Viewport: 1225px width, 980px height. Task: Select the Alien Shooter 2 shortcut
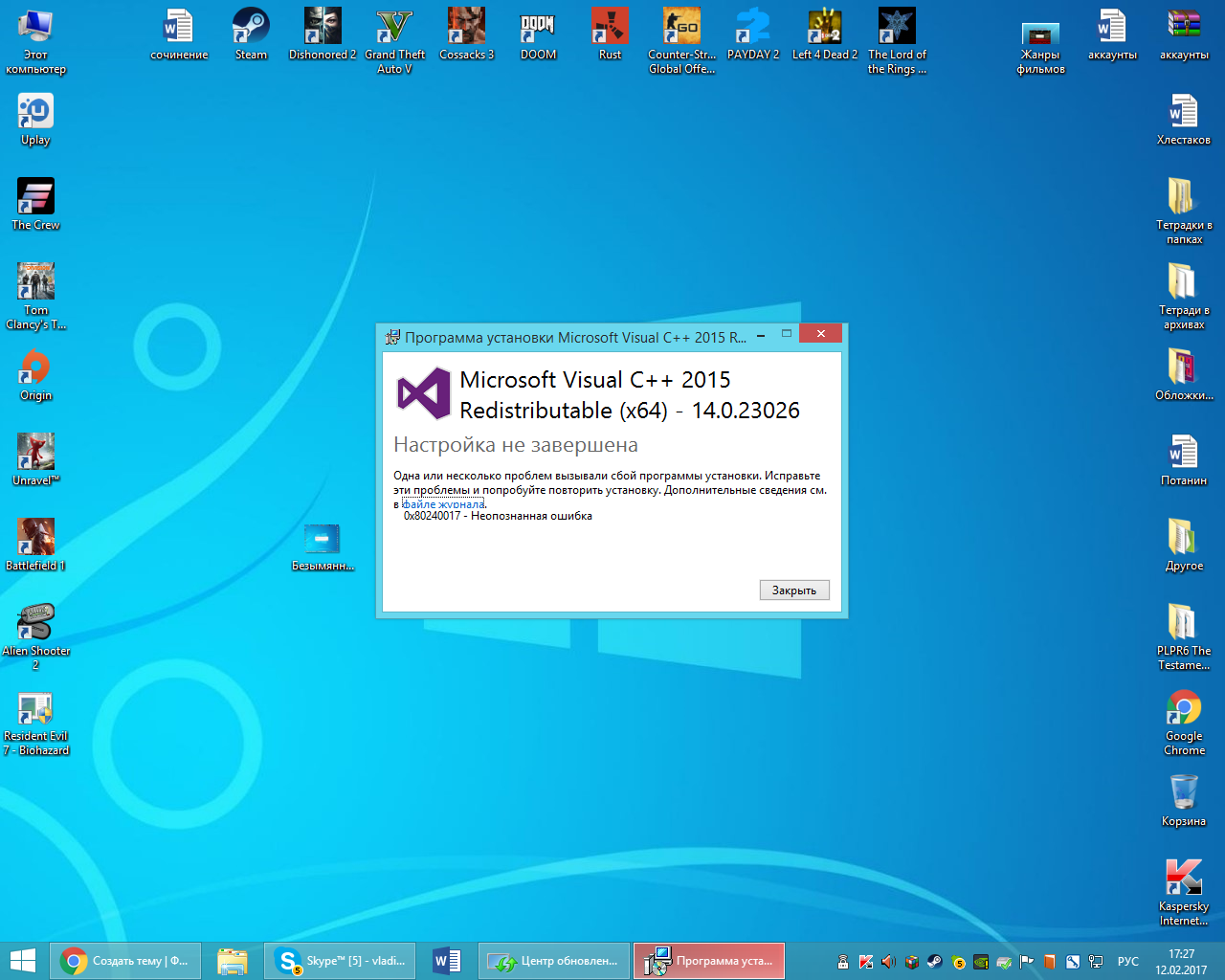tap(35, 637)
